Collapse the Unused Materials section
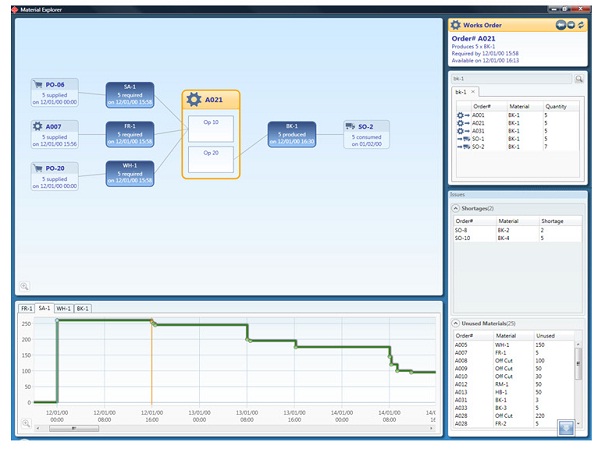 coord(457,323)
